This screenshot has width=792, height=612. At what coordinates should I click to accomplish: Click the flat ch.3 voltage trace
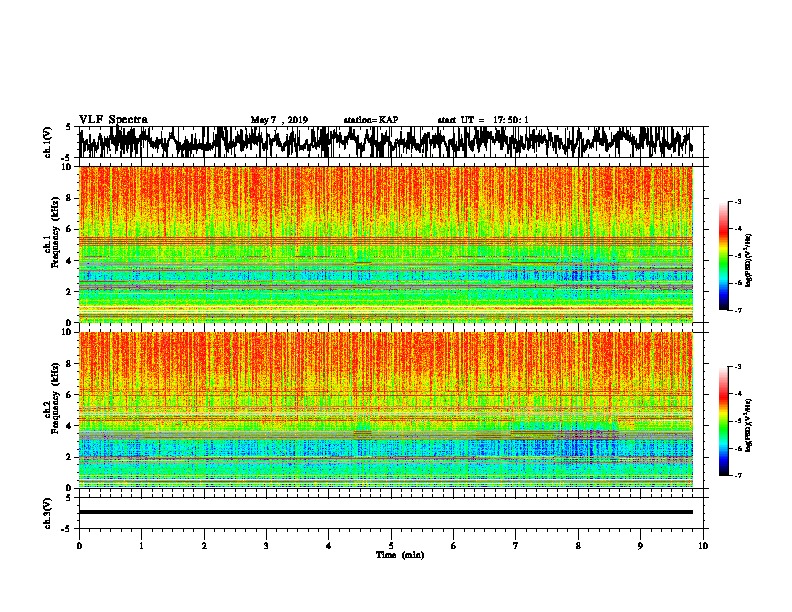[x=385, y=512]
